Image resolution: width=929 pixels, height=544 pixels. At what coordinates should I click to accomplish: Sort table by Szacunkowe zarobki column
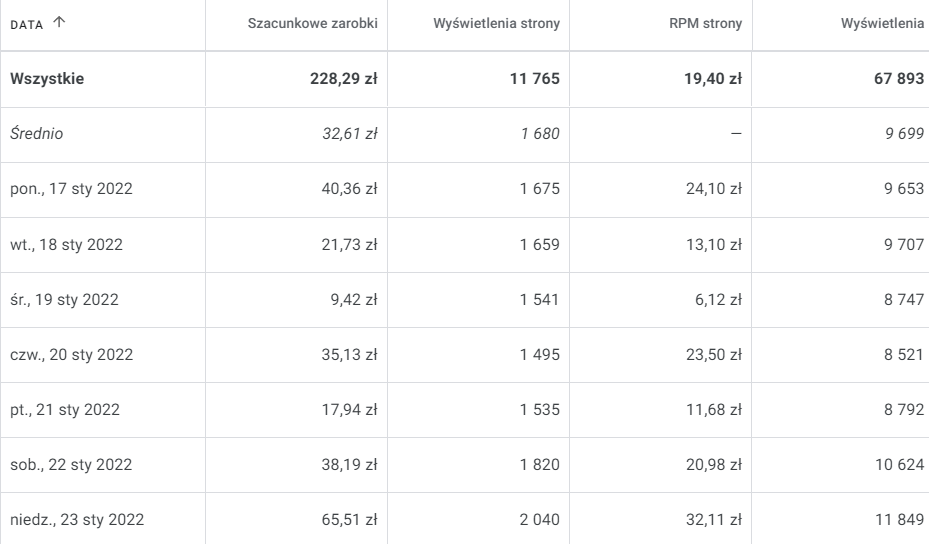[312, 24]
